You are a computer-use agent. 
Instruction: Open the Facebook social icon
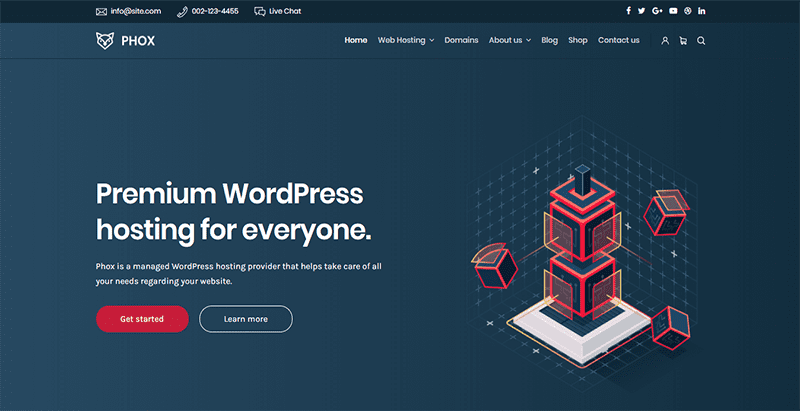[629, 11]
